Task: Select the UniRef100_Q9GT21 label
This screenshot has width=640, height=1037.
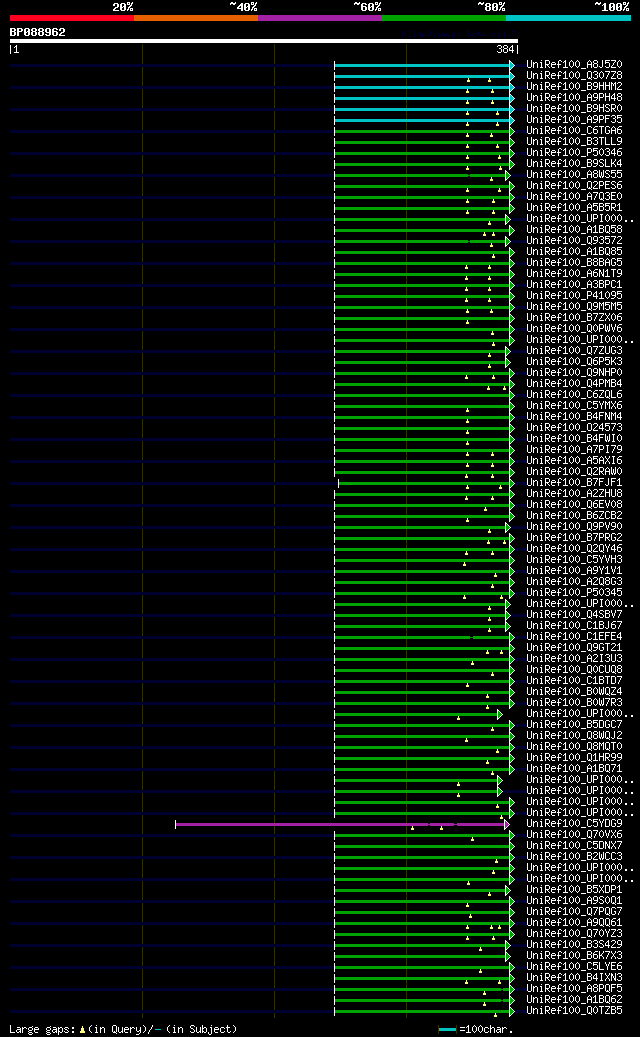Action: [574, 647]
